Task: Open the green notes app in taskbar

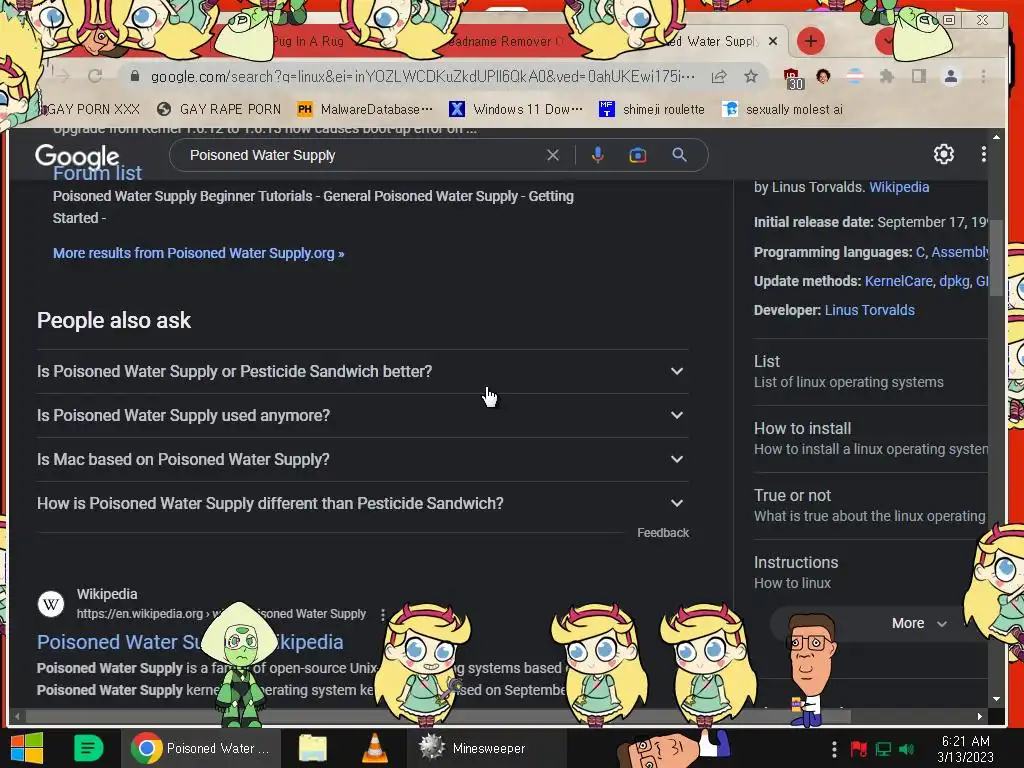Action: 88,748
